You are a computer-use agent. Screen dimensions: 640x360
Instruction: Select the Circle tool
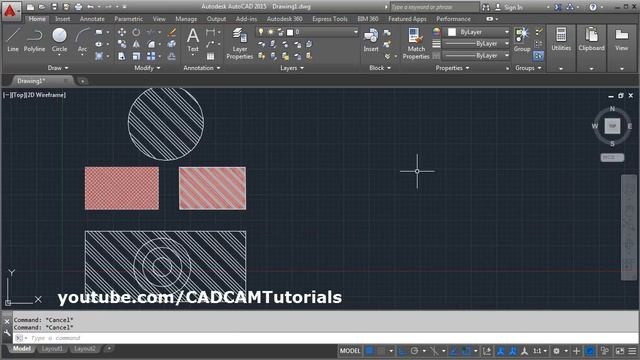[x=59, y=40]
